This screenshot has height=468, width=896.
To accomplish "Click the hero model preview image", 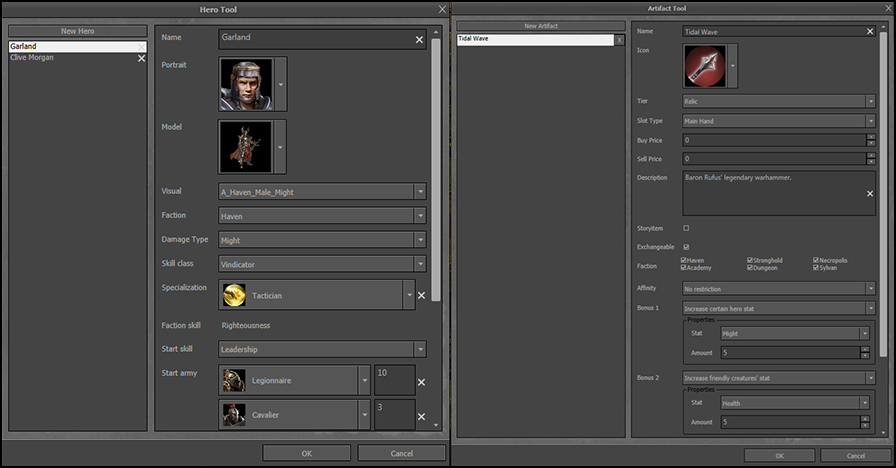I will [245, 146].
